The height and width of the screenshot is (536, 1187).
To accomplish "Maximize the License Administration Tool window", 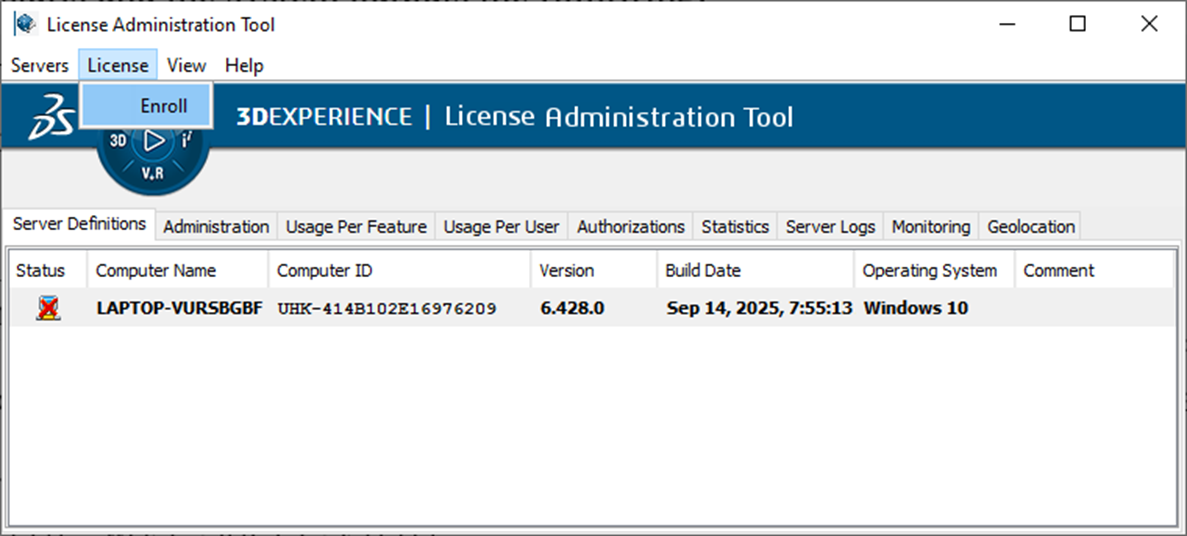I will point(1077,24).
